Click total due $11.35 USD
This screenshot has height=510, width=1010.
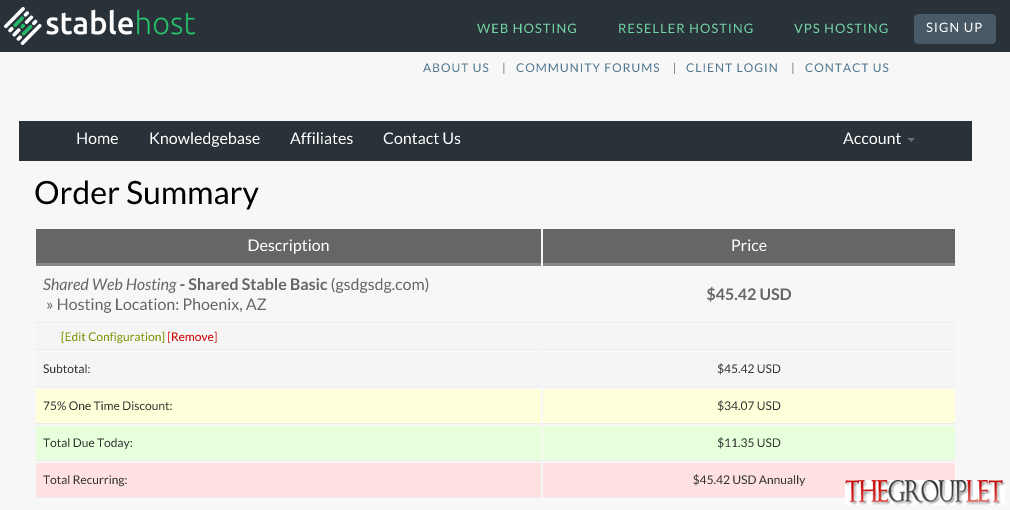click(x=748, y=443)
